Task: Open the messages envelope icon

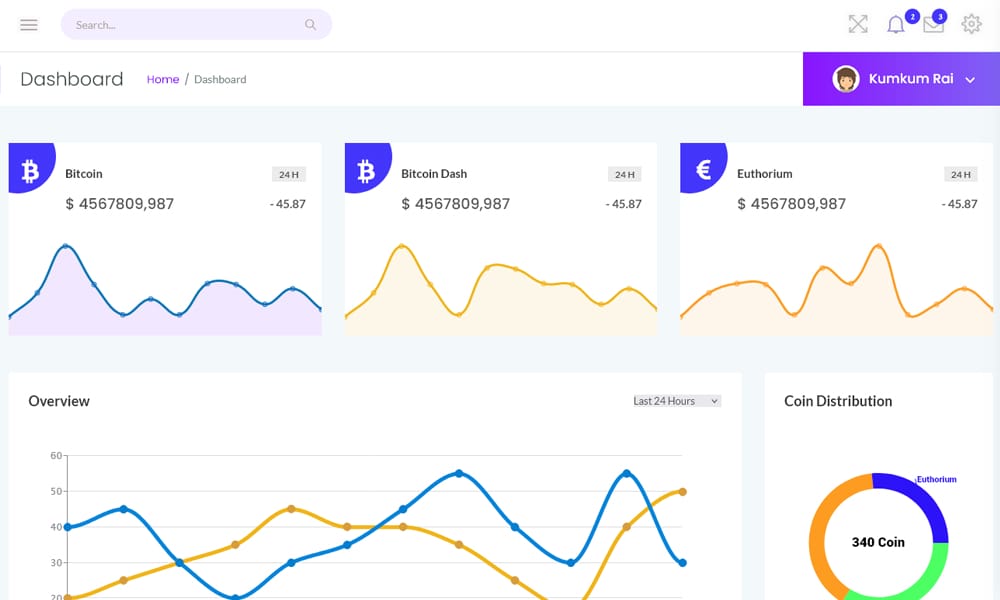Action: (x=933, y=23)
